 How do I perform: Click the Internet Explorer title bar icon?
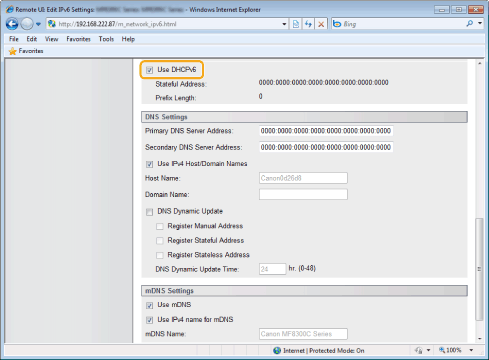coord(10,9)
